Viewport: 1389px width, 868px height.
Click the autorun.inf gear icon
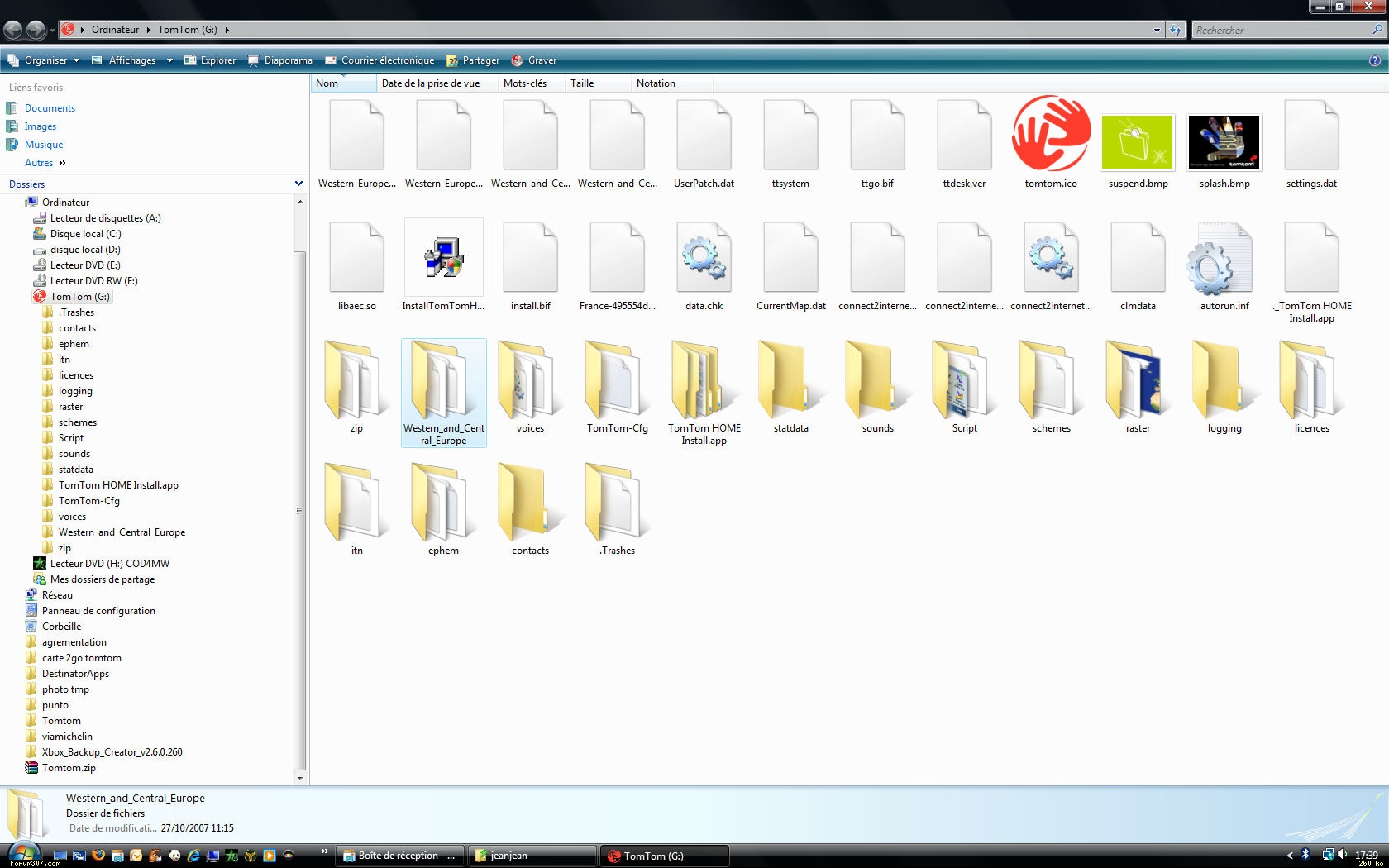click(x=1220, y=259)
